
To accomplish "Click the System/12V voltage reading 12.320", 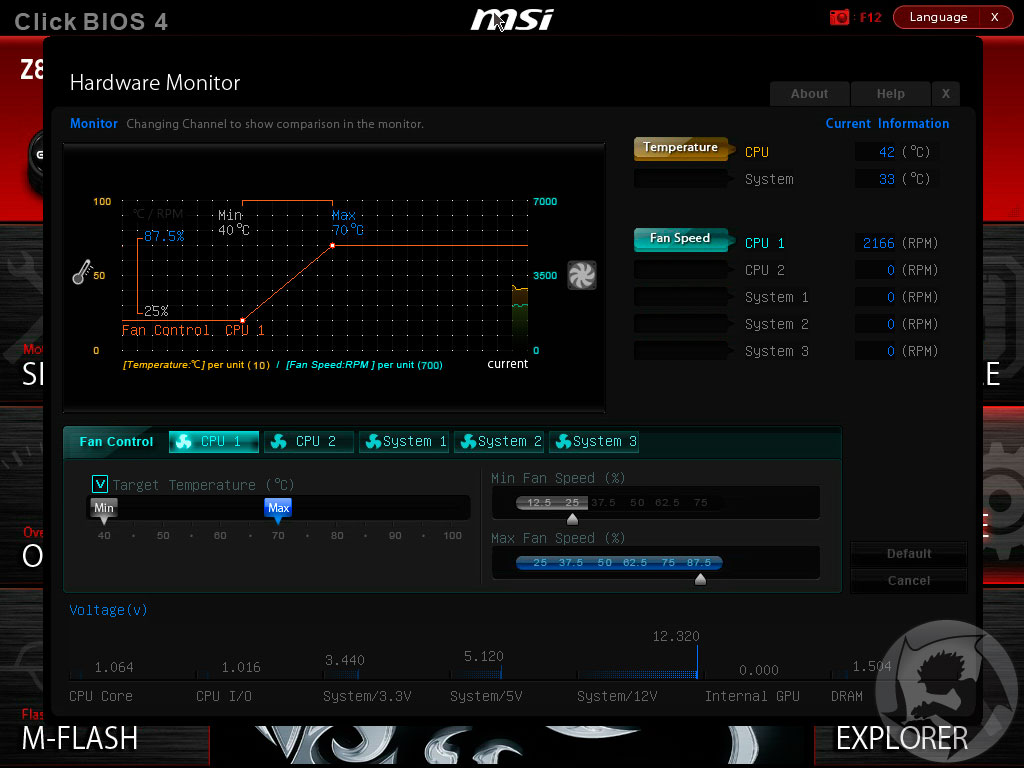I will pyautogui.click(x=676, y=636).
